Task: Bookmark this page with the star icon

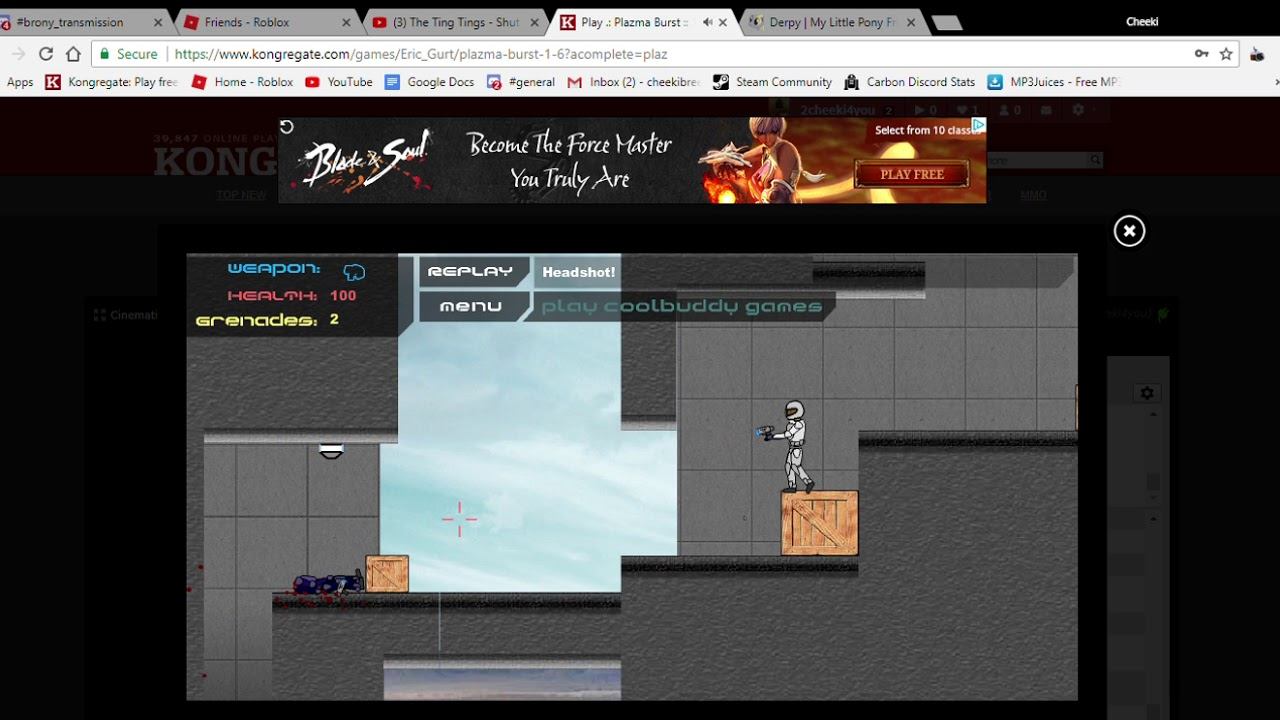Action: pos(1226,54)
